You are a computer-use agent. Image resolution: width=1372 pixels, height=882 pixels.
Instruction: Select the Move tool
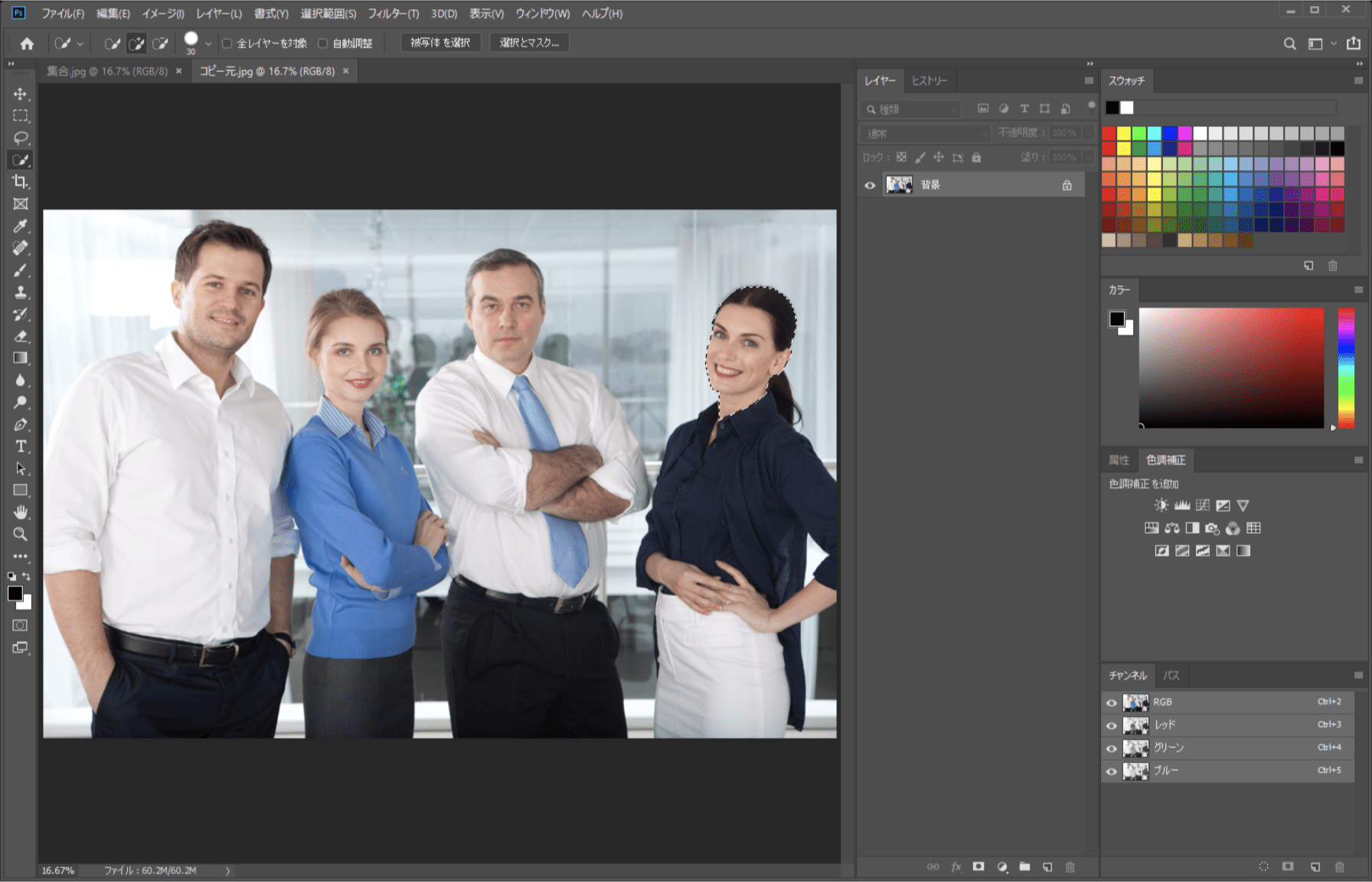tap(21, 94)
